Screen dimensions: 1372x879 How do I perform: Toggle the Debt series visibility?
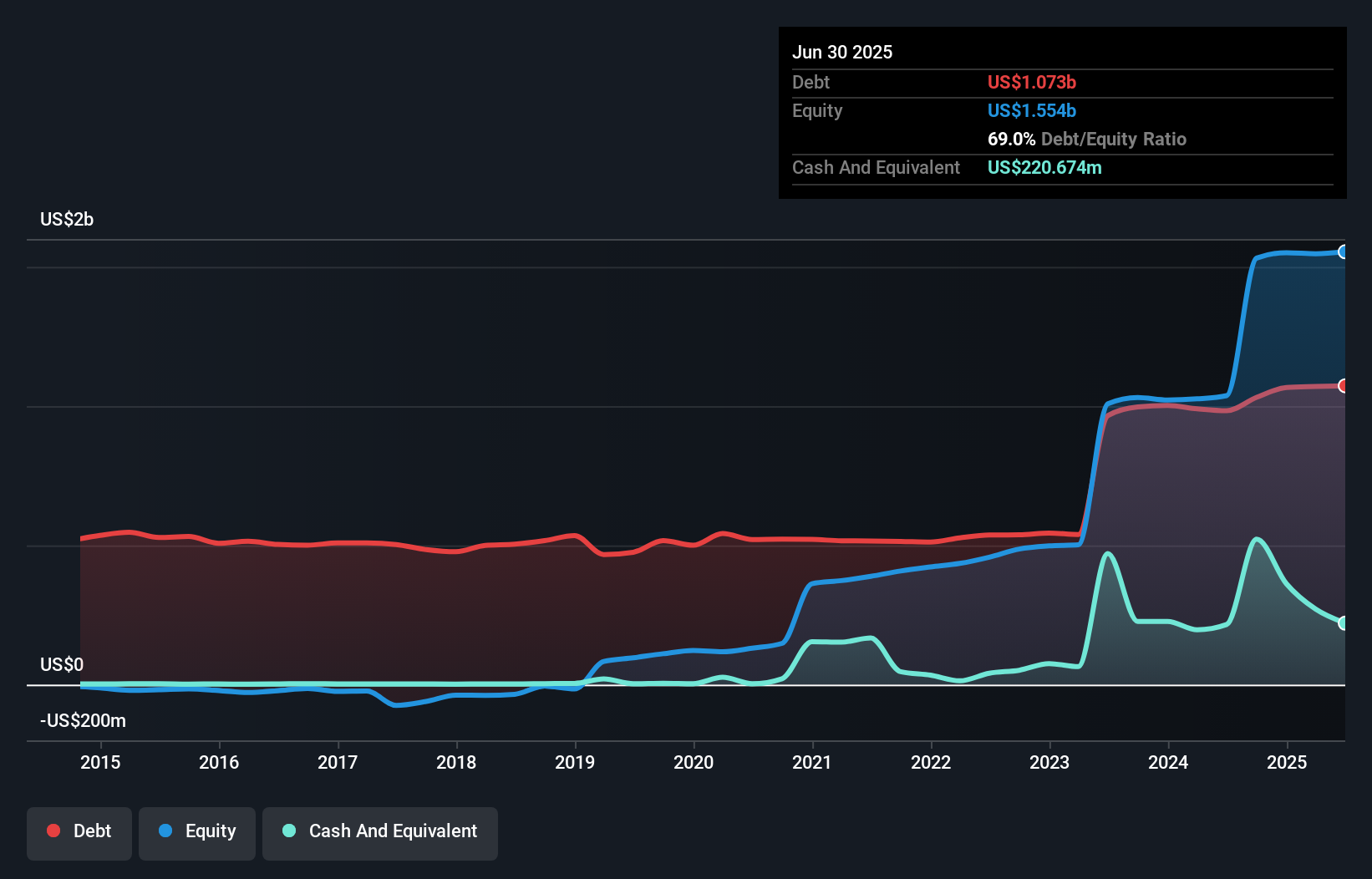(79, 832)
